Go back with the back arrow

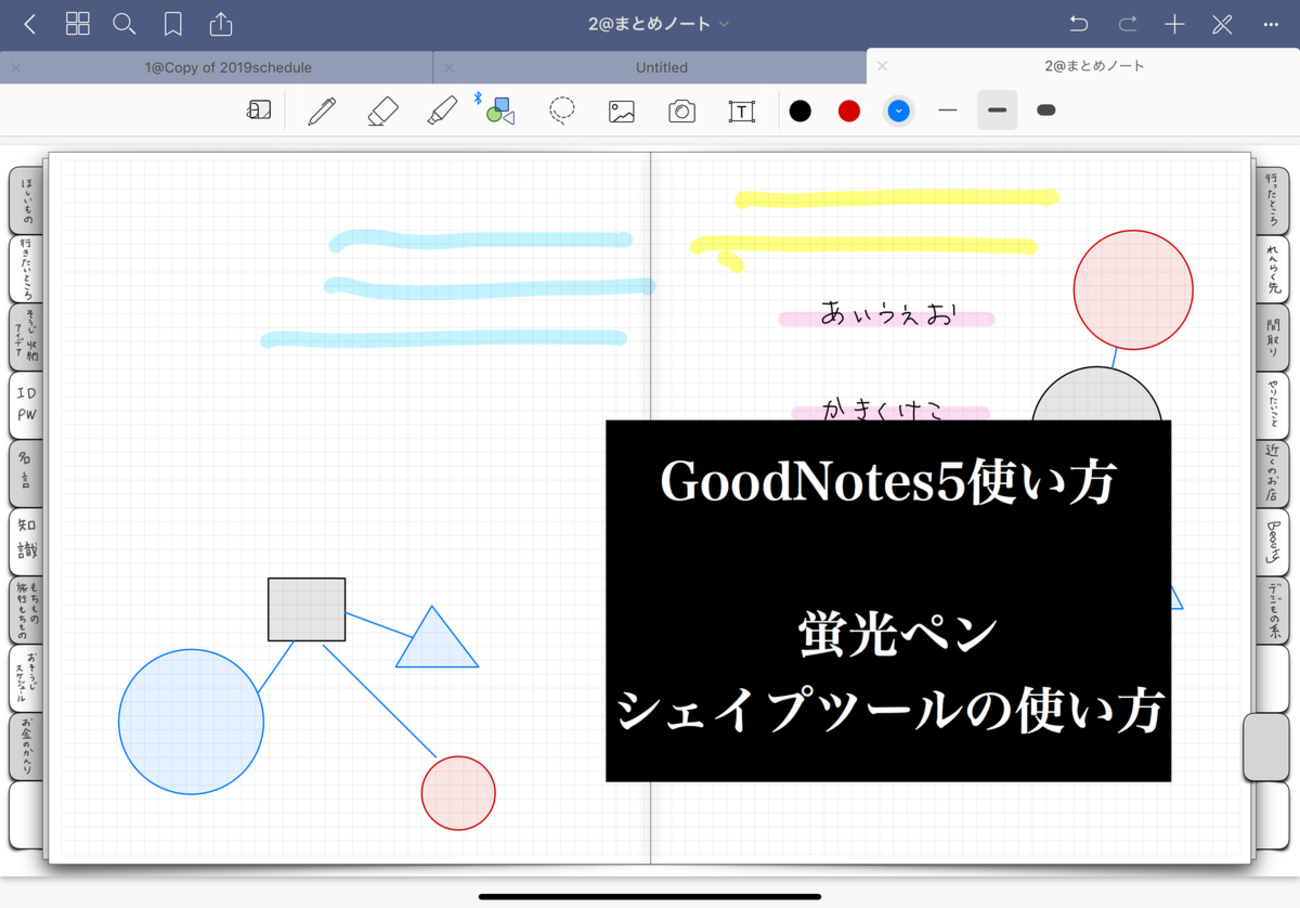[30, 24]
